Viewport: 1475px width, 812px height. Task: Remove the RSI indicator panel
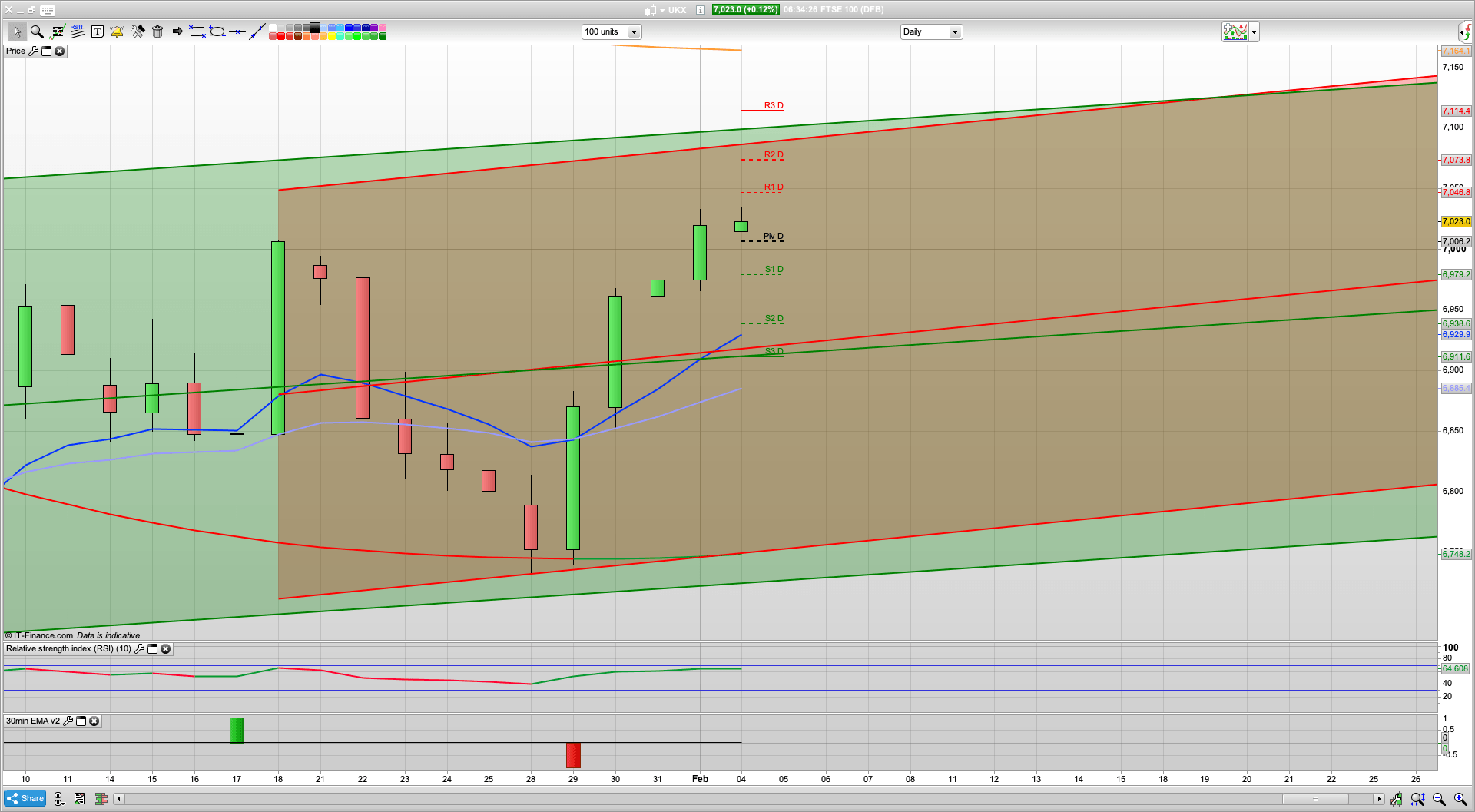[x=165, y=649]
